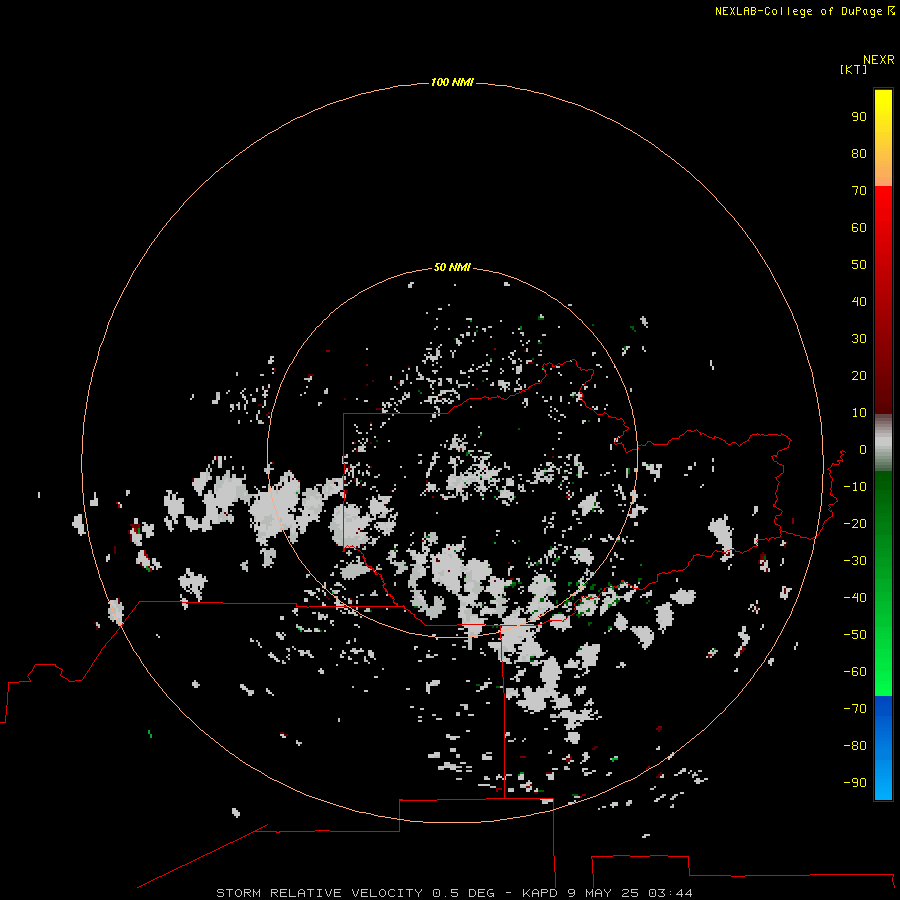Click the 40 value on the velocity scale
This screenshot has width=900, height=900.
tap(859, 302)
